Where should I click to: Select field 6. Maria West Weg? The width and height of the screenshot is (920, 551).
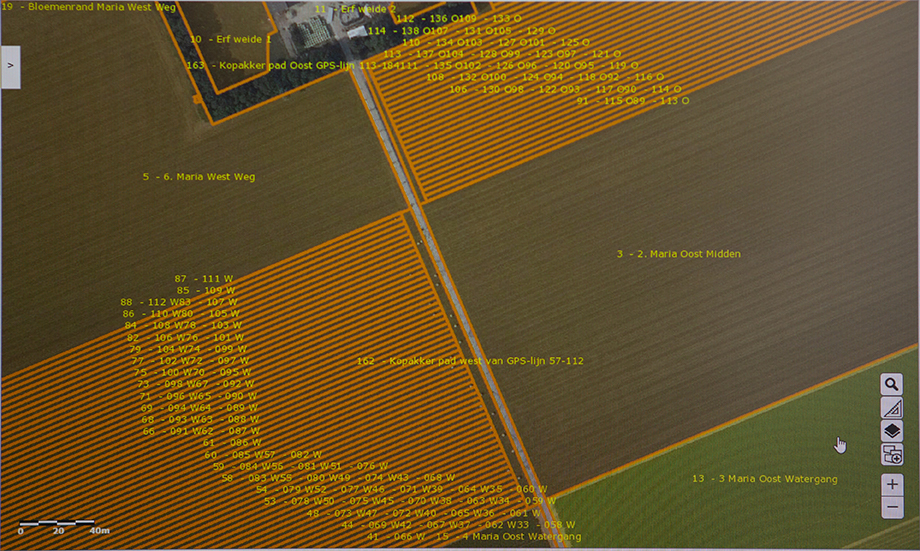[198, 177]
